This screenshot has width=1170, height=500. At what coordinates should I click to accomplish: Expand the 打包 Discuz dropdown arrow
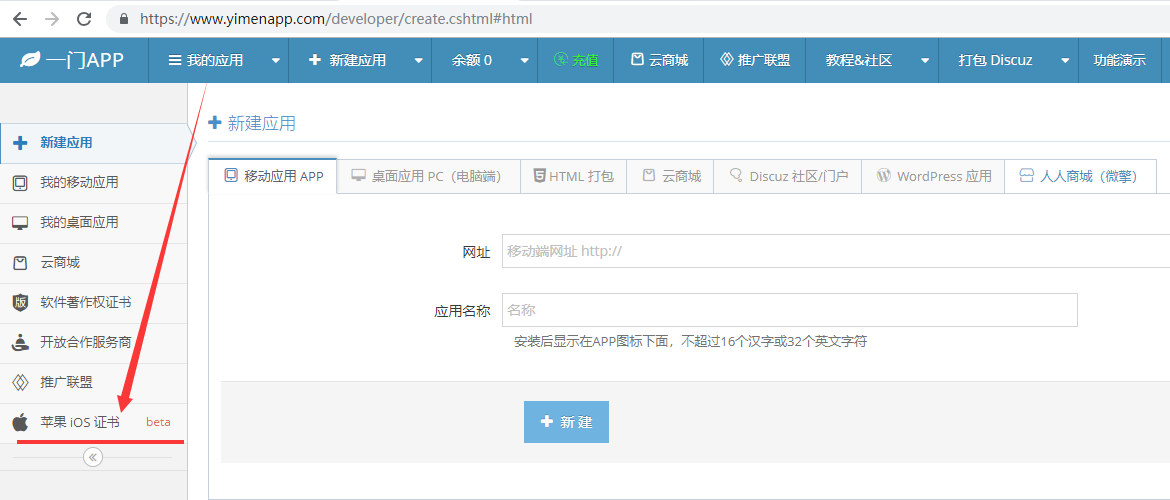pyautogui.click(x=1065, y=60)
